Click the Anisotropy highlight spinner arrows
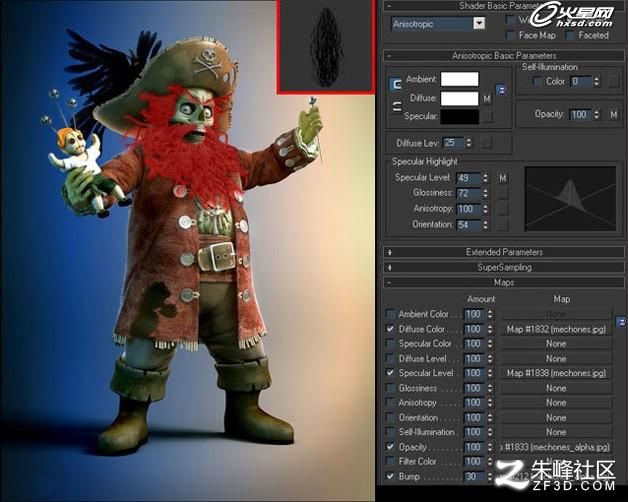628x502 pixels. pos(485,209)
